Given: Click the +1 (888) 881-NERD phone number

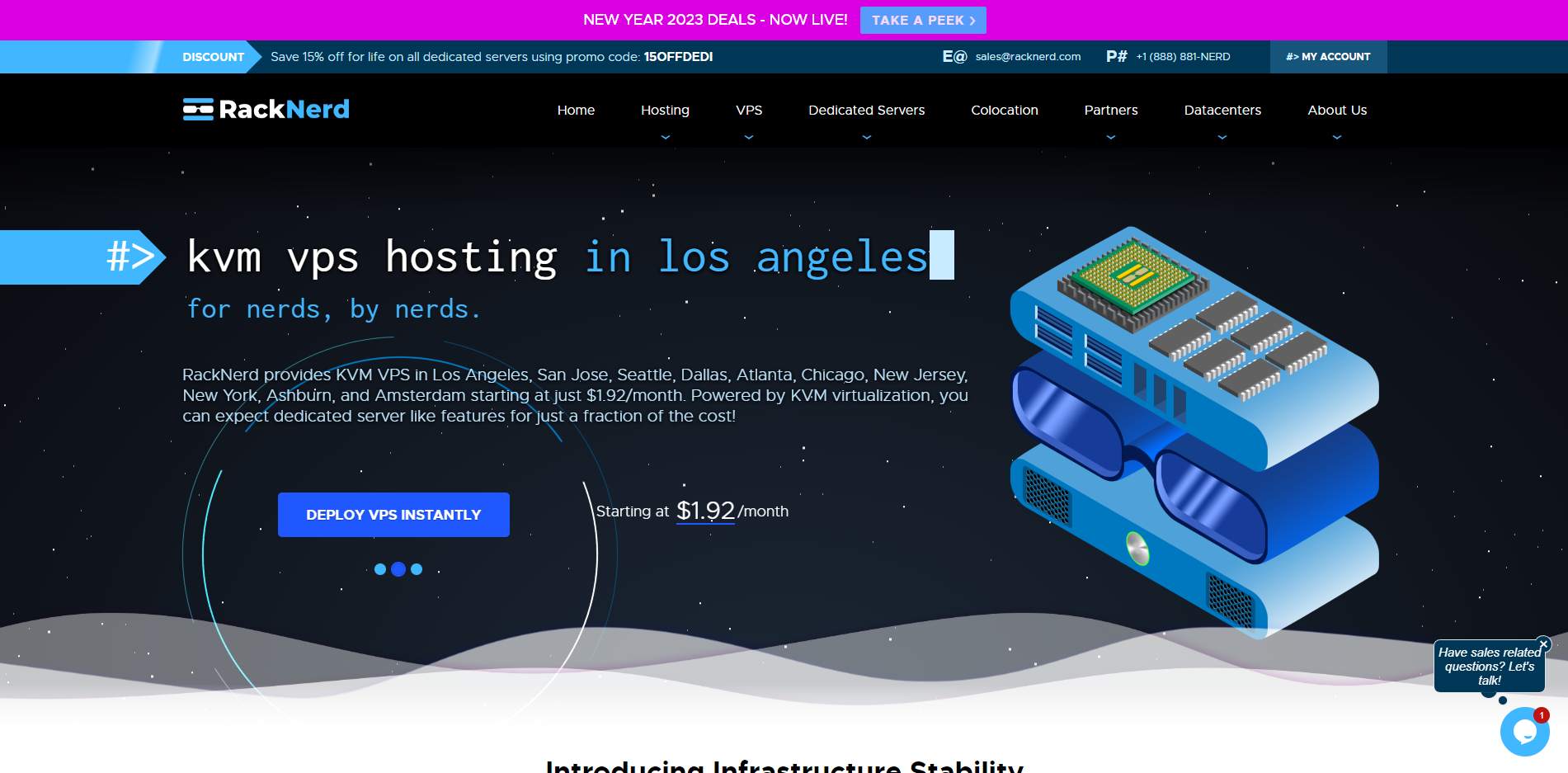Looking at the screenshot, I should pyautogui.click(x=1183, y=56).
